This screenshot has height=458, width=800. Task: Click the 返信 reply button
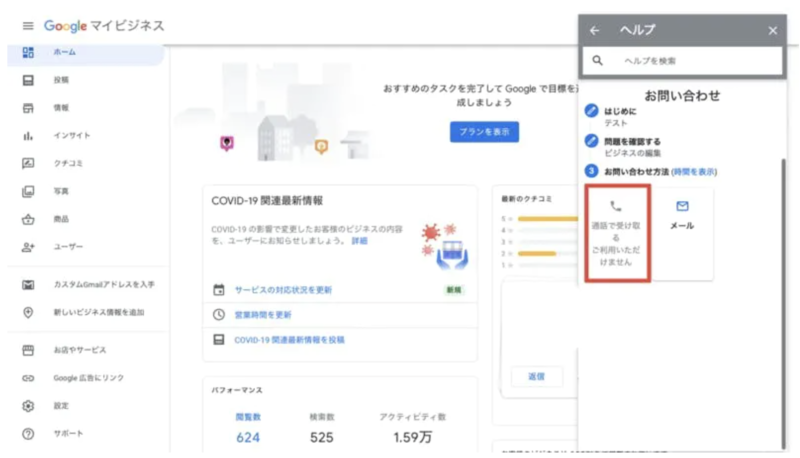(x=536, y=376)
